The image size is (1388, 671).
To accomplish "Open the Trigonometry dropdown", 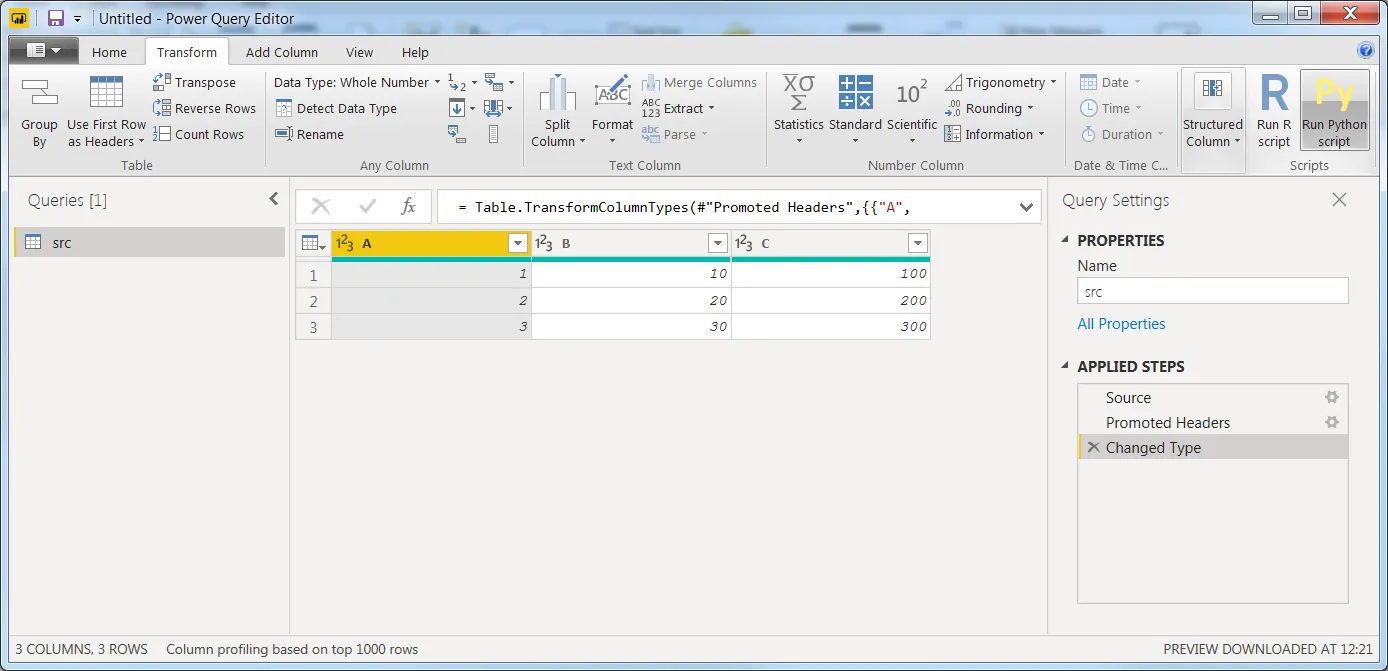I will point(1000,82).
